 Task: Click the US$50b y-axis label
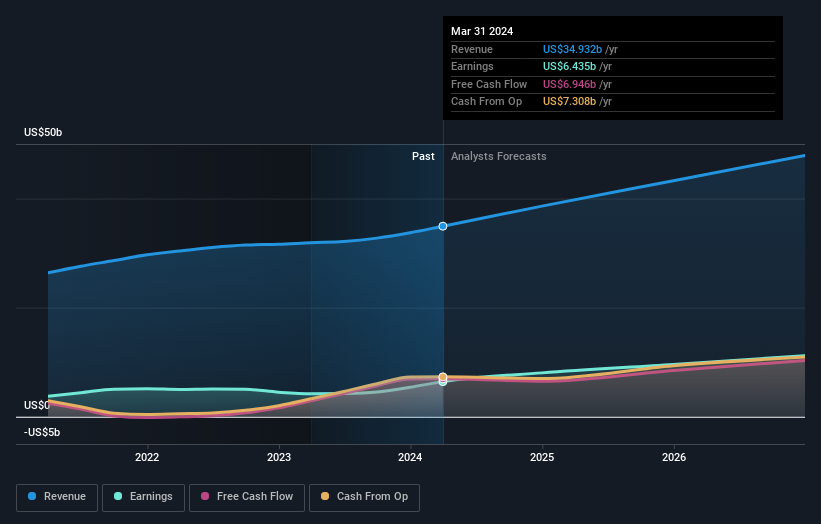pyautogui.click(x=43, y=132)
